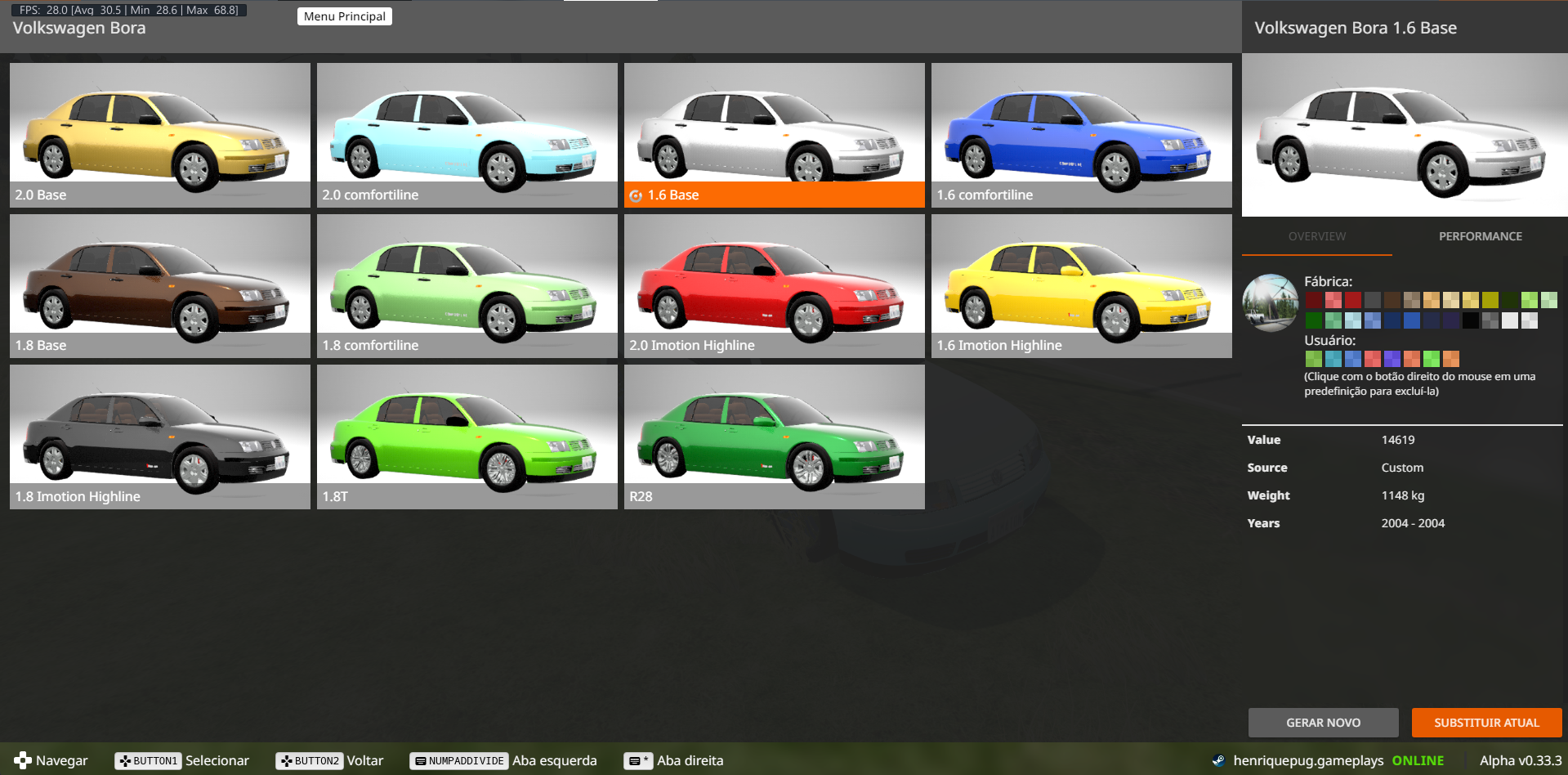Switch to the OVERVIEW tab
This screenshot has height=775, width=1568.
coord(1317,236)
